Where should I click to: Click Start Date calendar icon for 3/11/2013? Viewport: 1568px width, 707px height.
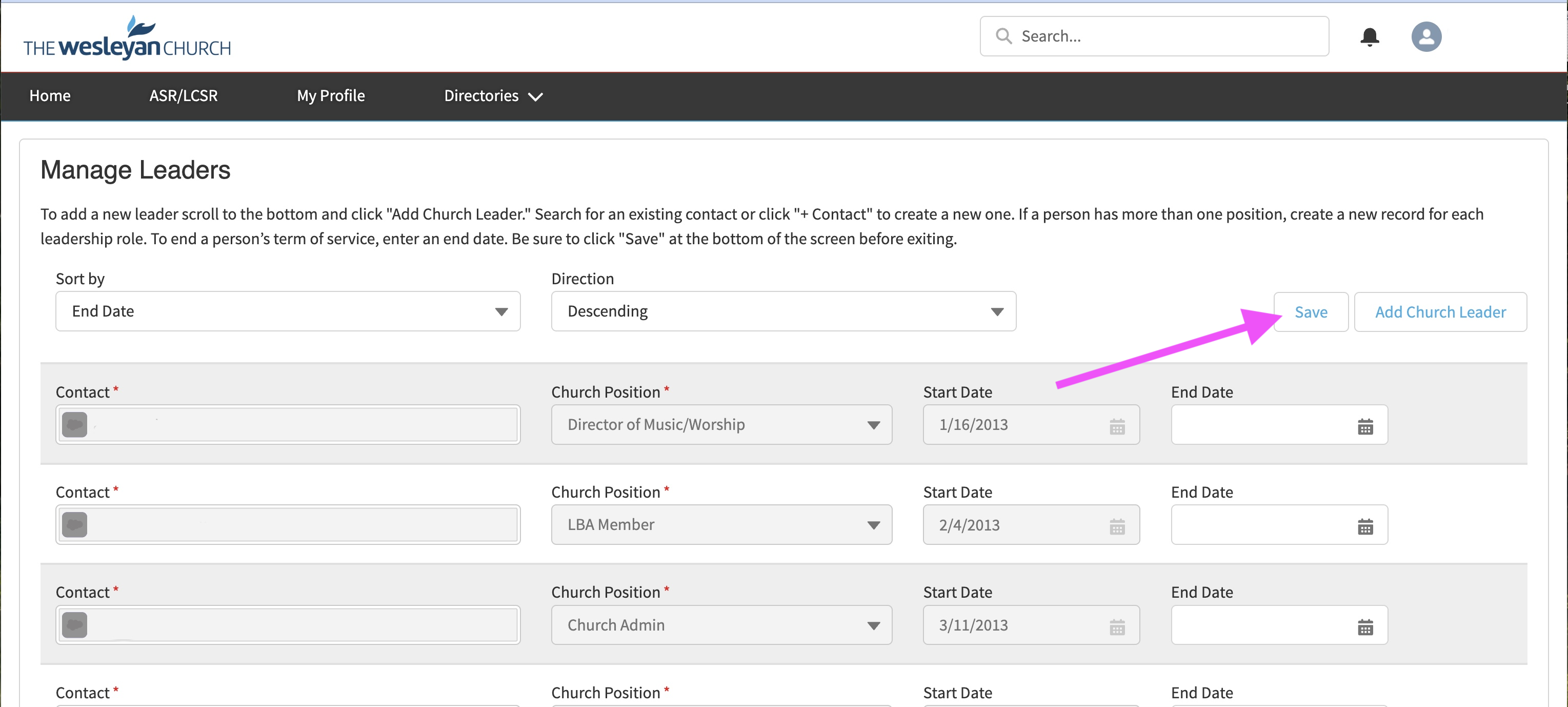(x=1116, y=626)
